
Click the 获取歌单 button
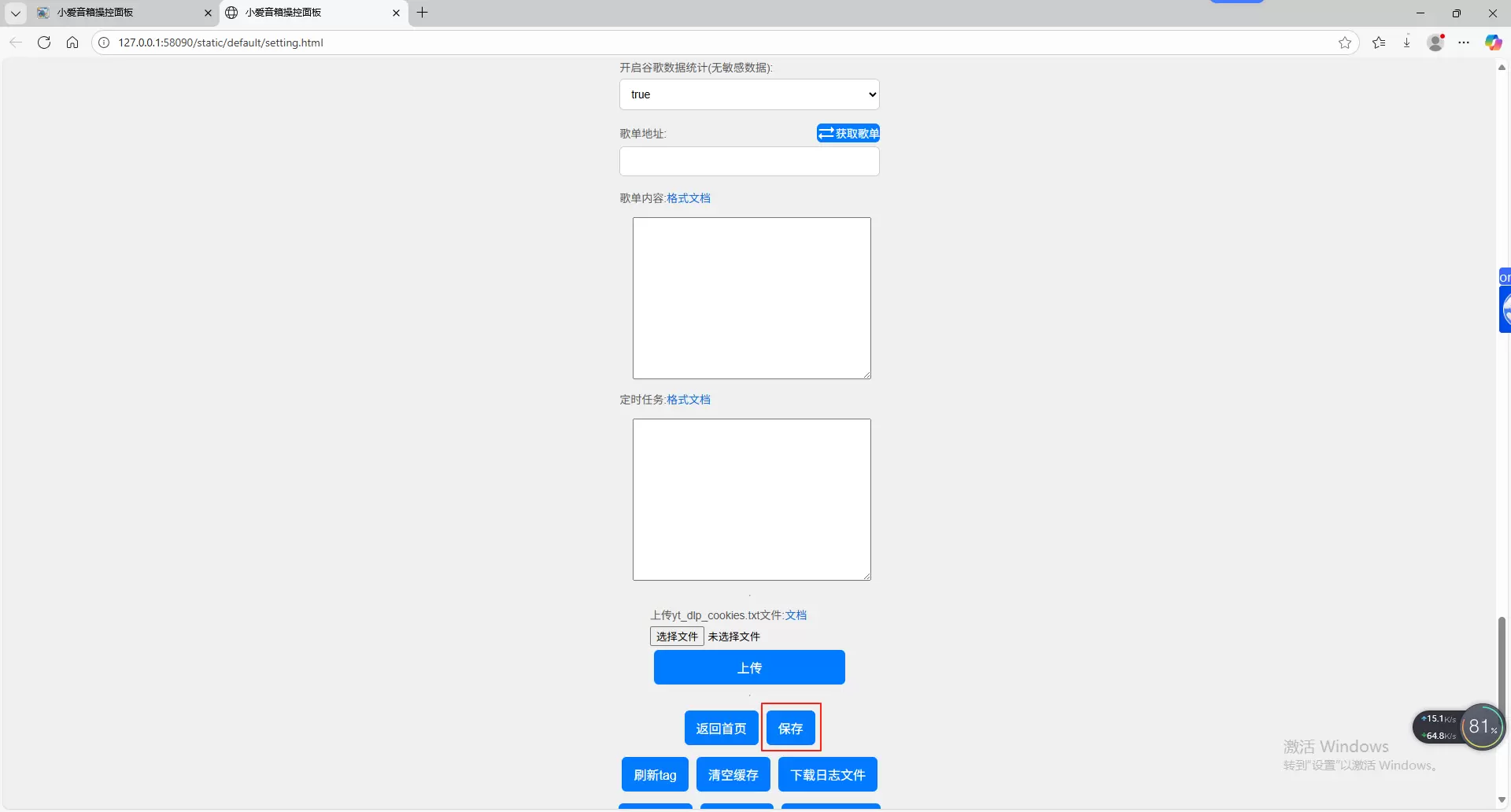click(848, 134)
